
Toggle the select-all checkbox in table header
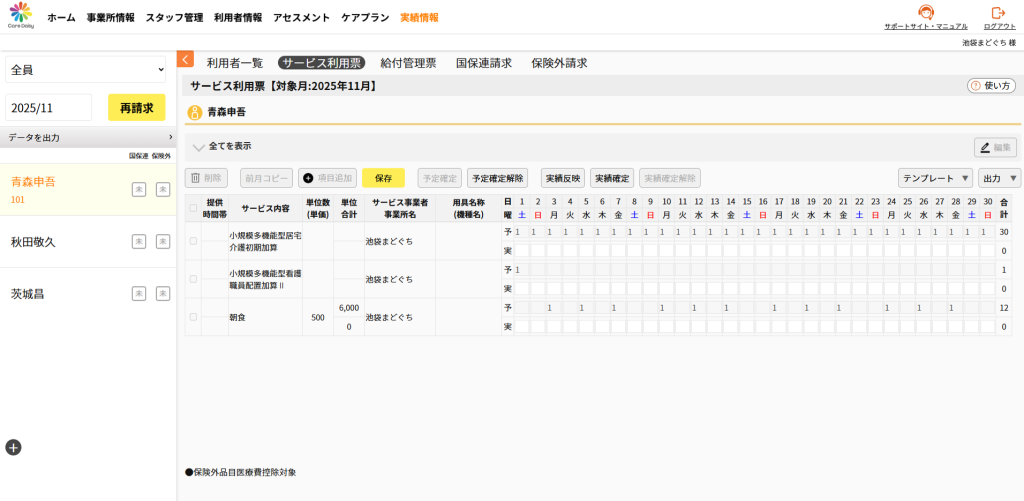click(x=193, y=208)
